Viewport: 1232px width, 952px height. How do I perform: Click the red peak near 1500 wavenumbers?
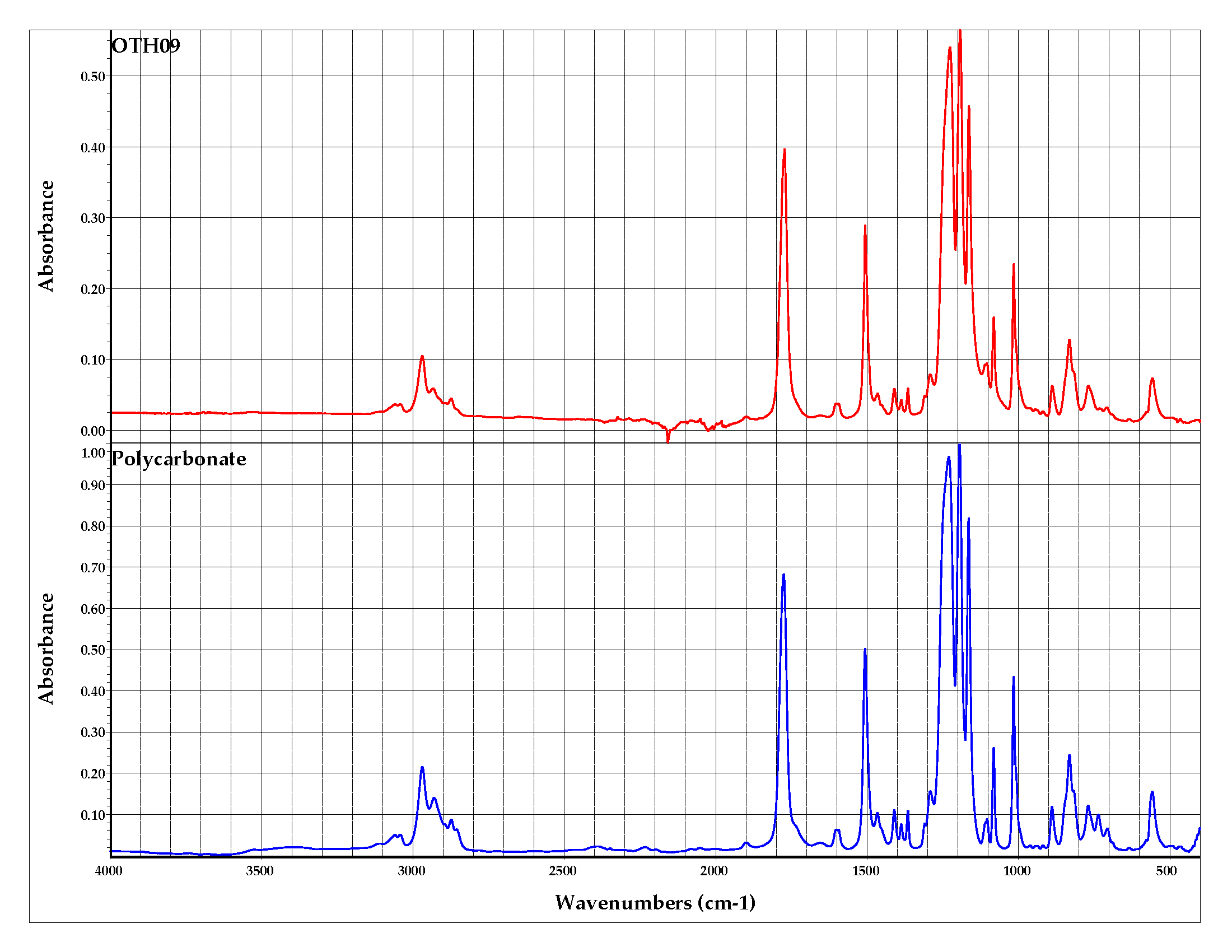click(865, 227)
